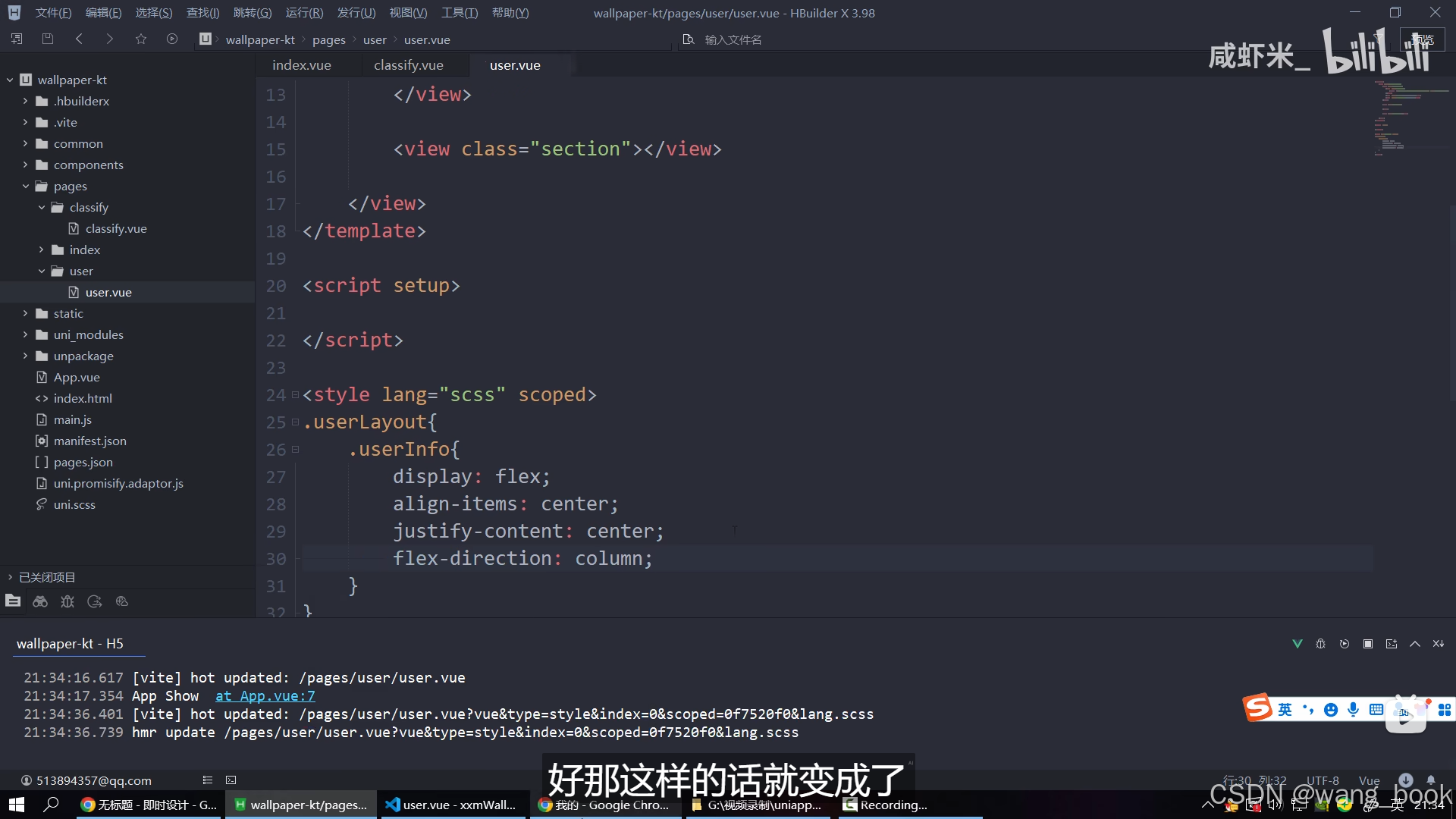Image resolution: width=1456 pixels, height=819 pixels.
Task: Open the search binoculars icon
Action: 40,601
